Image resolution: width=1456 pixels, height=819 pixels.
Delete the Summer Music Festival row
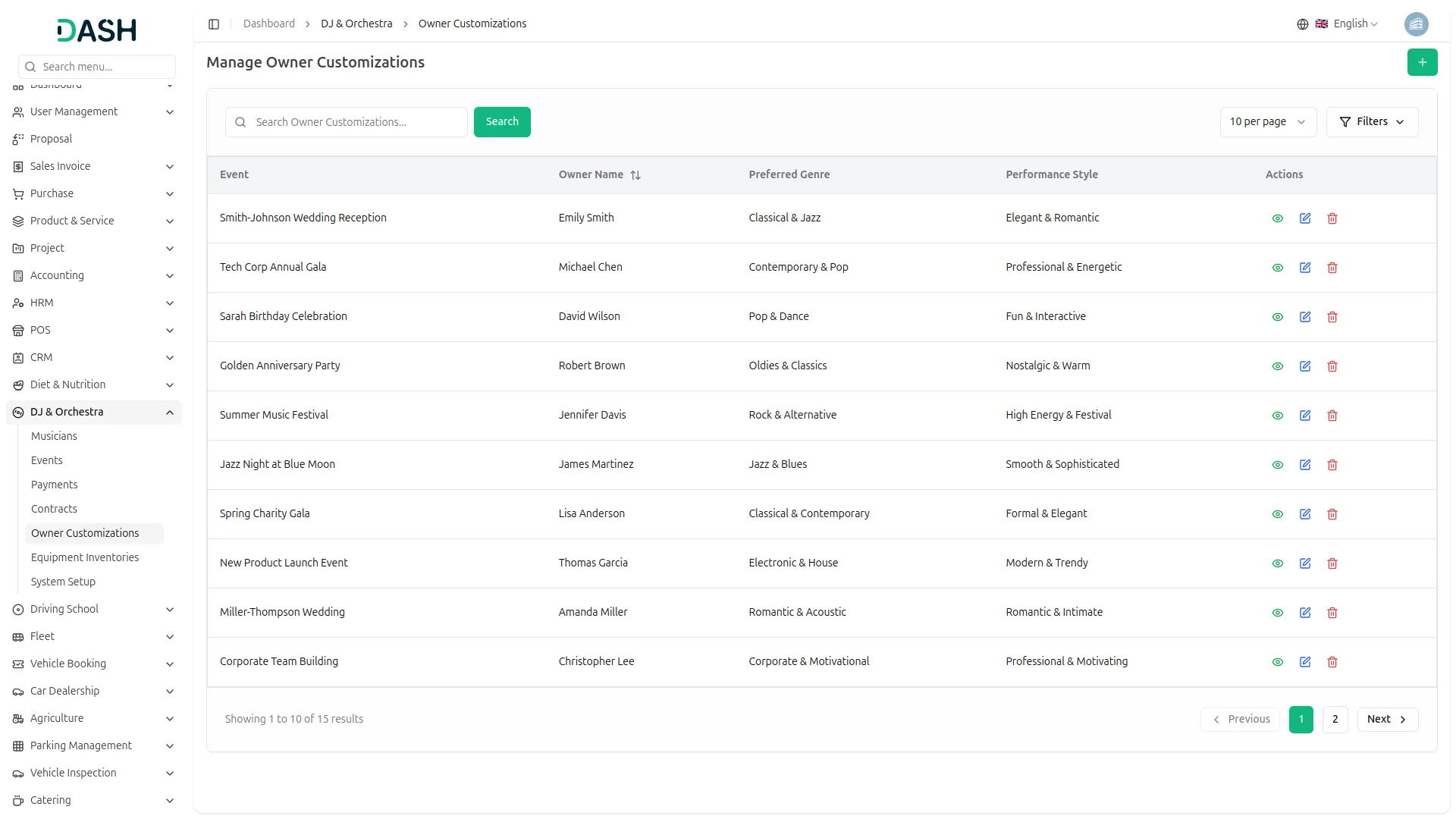(1332, 416)
